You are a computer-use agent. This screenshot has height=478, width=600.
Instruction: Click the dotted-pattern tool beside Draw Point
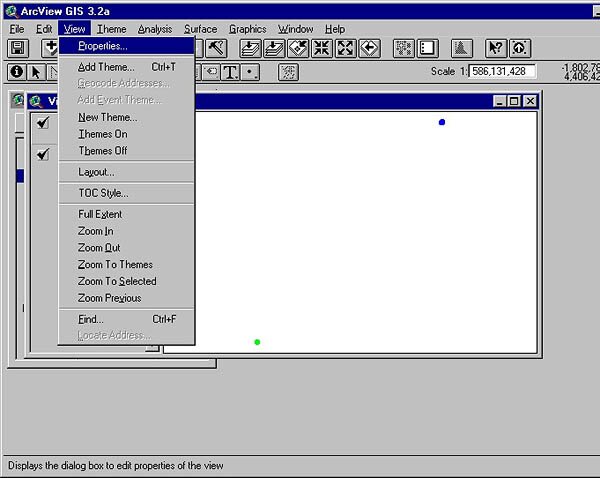click(x=289, y=72)
